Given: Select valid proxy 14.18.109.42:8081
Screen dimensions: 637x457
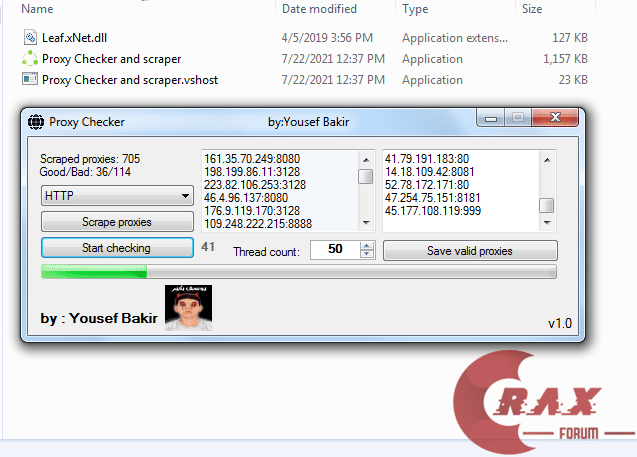Looking at the screenshot, I should pyautogui.click(x=429, y=172).
